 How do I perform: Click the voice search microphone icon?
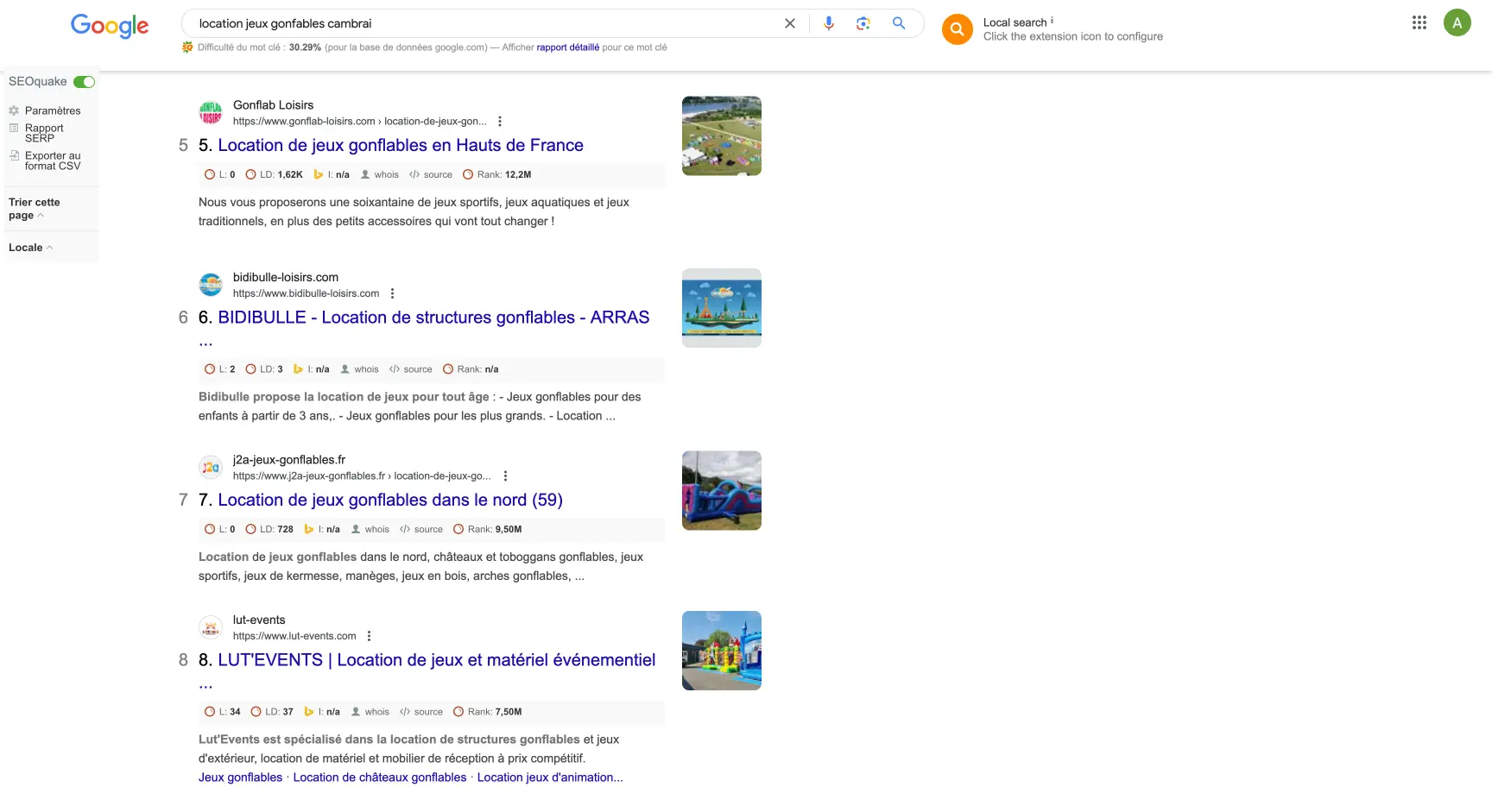[829, 23]
